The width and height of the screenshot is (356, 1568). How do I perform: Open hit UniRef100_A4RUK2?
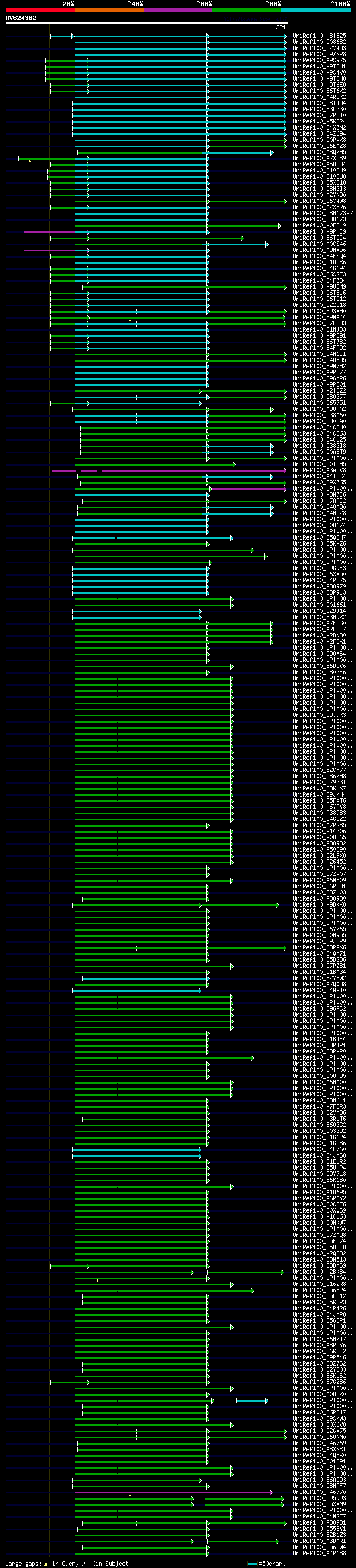point(319,97)
